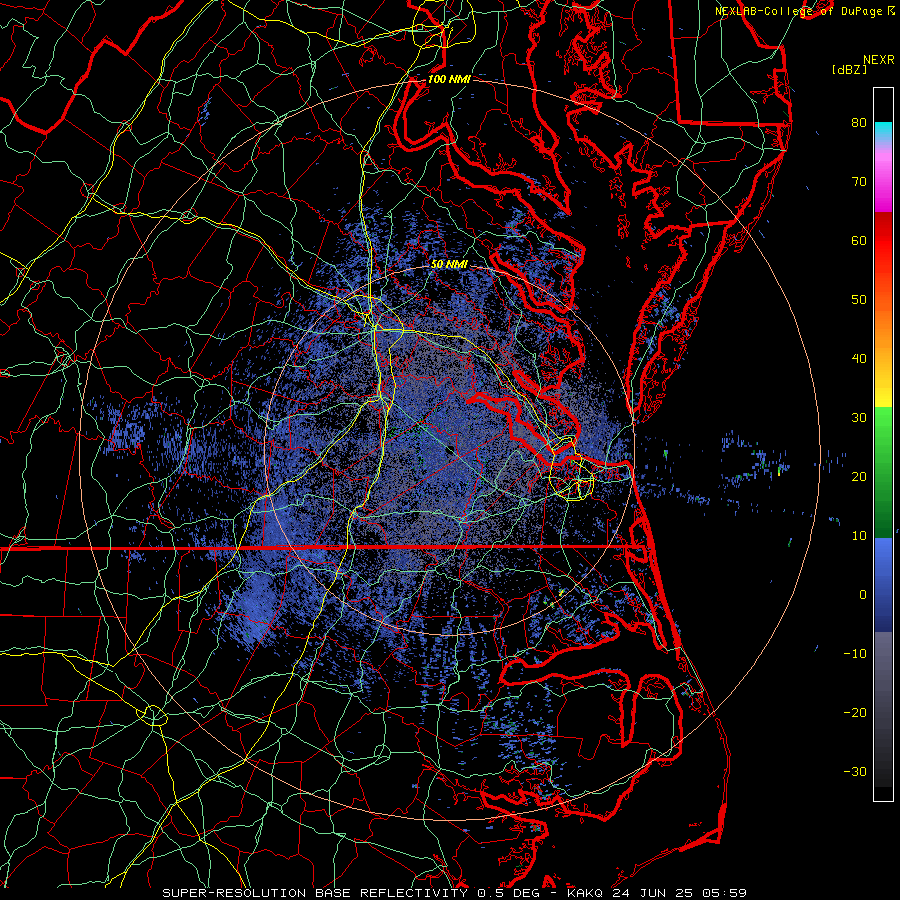
Task: Click the -30 dBZ scale value
Action: [x=855, y=771]
